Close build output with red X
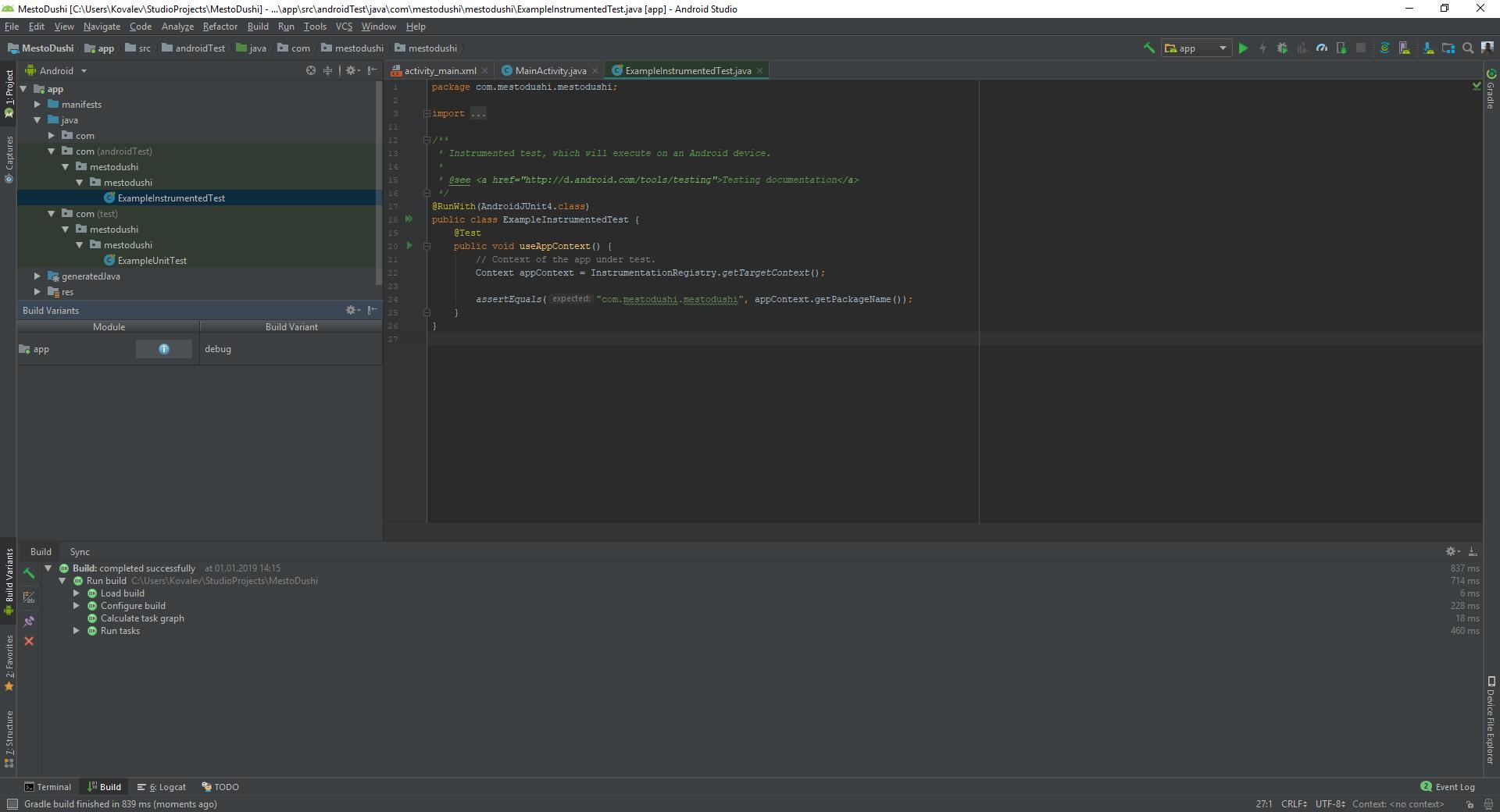 [x=29, y=641]
